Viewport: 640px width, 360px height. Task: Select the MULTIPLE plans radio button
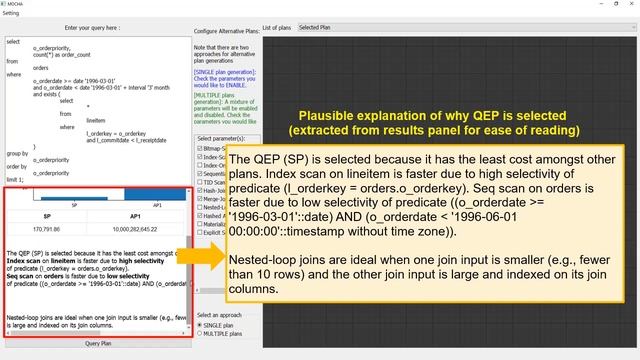tap(200, 333)
